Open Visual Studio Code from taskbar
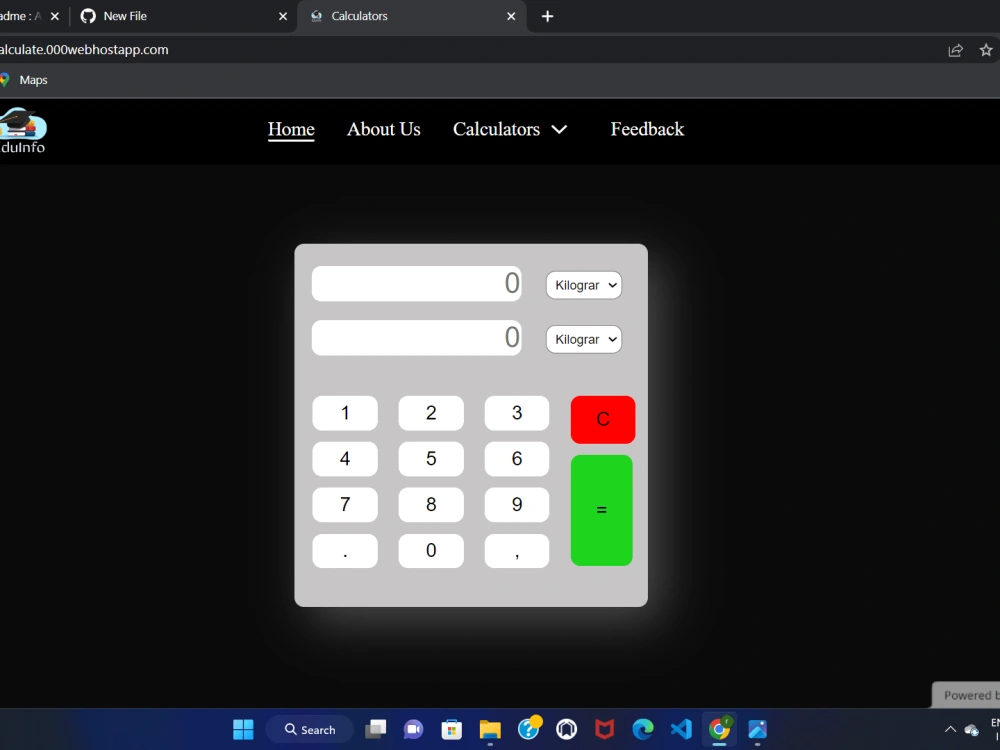 [681, 729]
